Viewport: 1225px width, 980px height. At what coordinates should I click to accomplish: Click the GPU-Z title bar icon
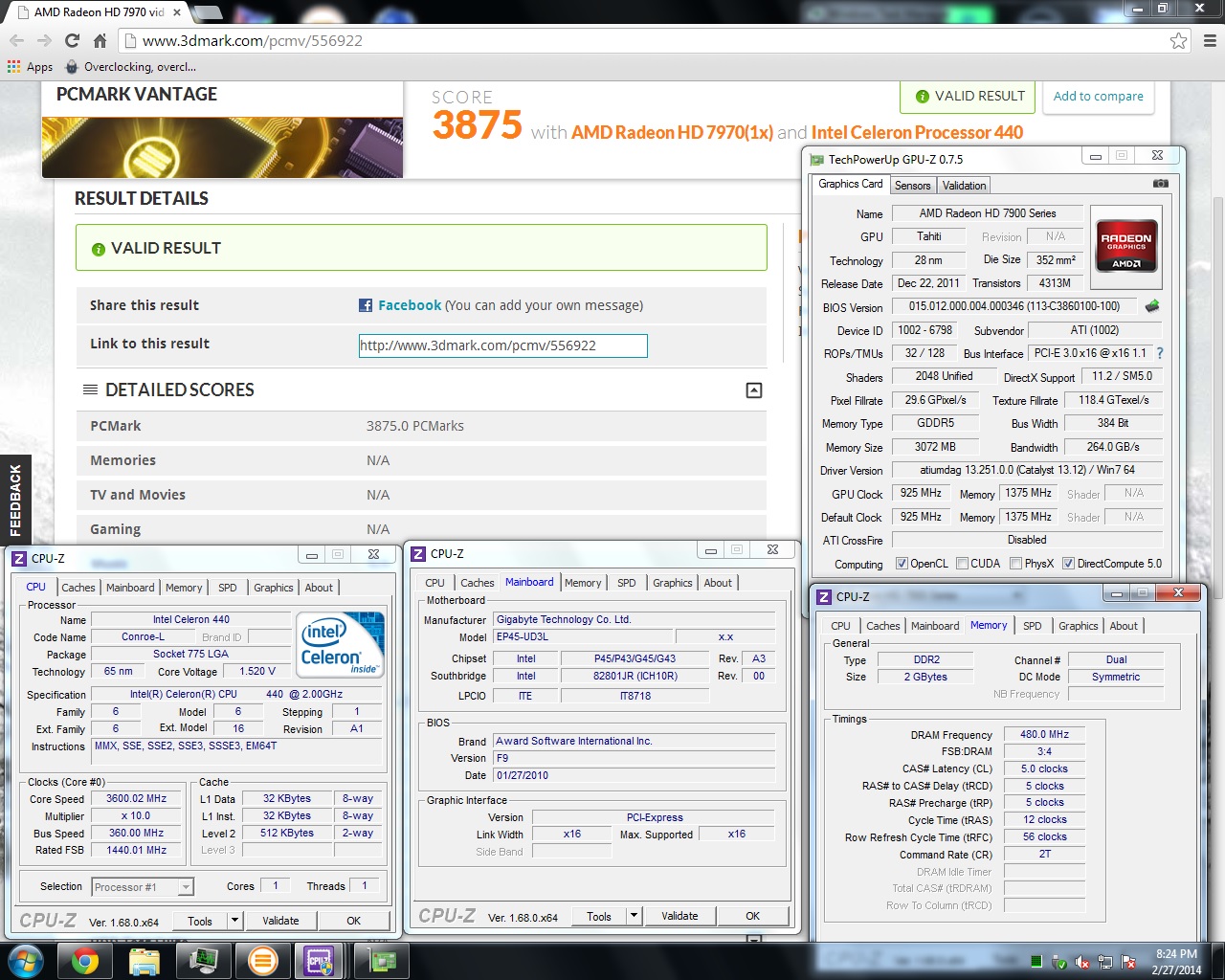pyautogui.click(x=816, y=160)
